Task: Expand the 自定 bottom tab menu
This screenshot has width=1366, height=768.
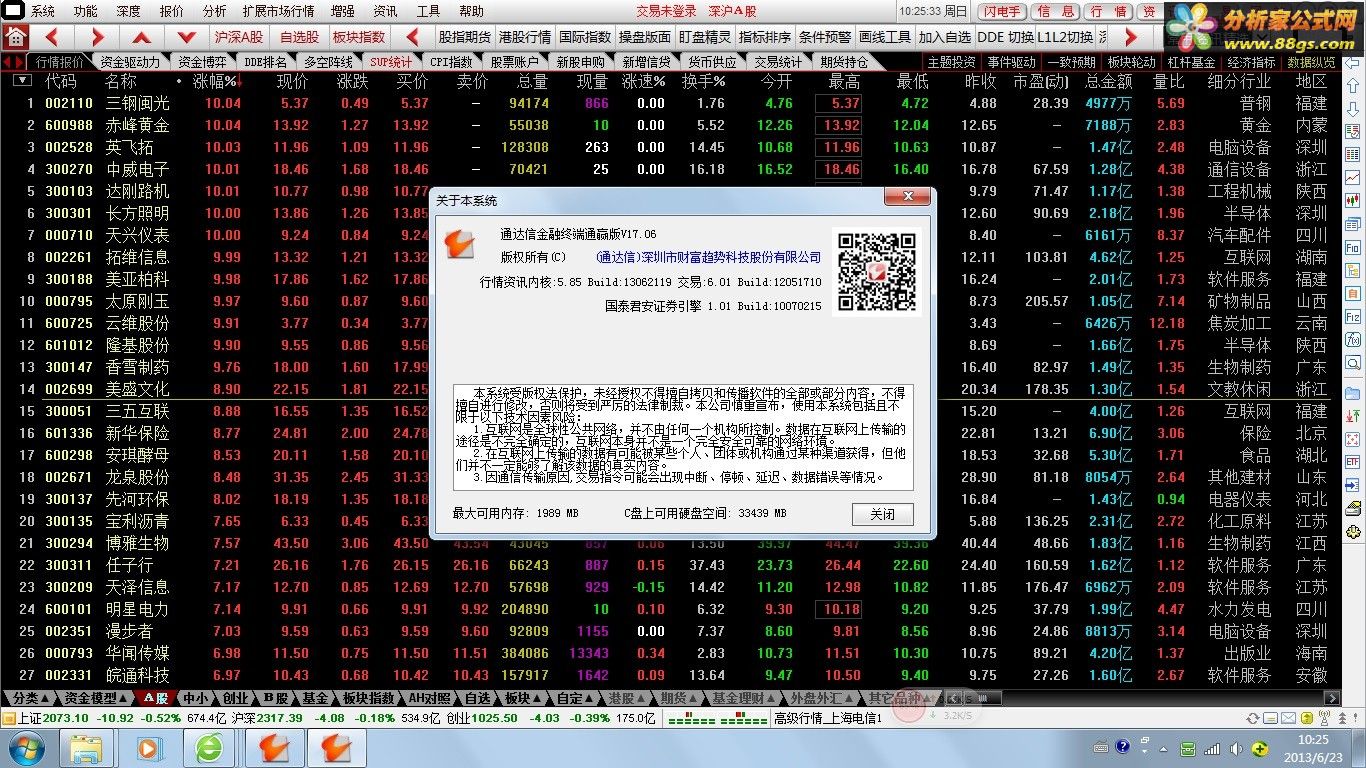Action: (574, 698)
